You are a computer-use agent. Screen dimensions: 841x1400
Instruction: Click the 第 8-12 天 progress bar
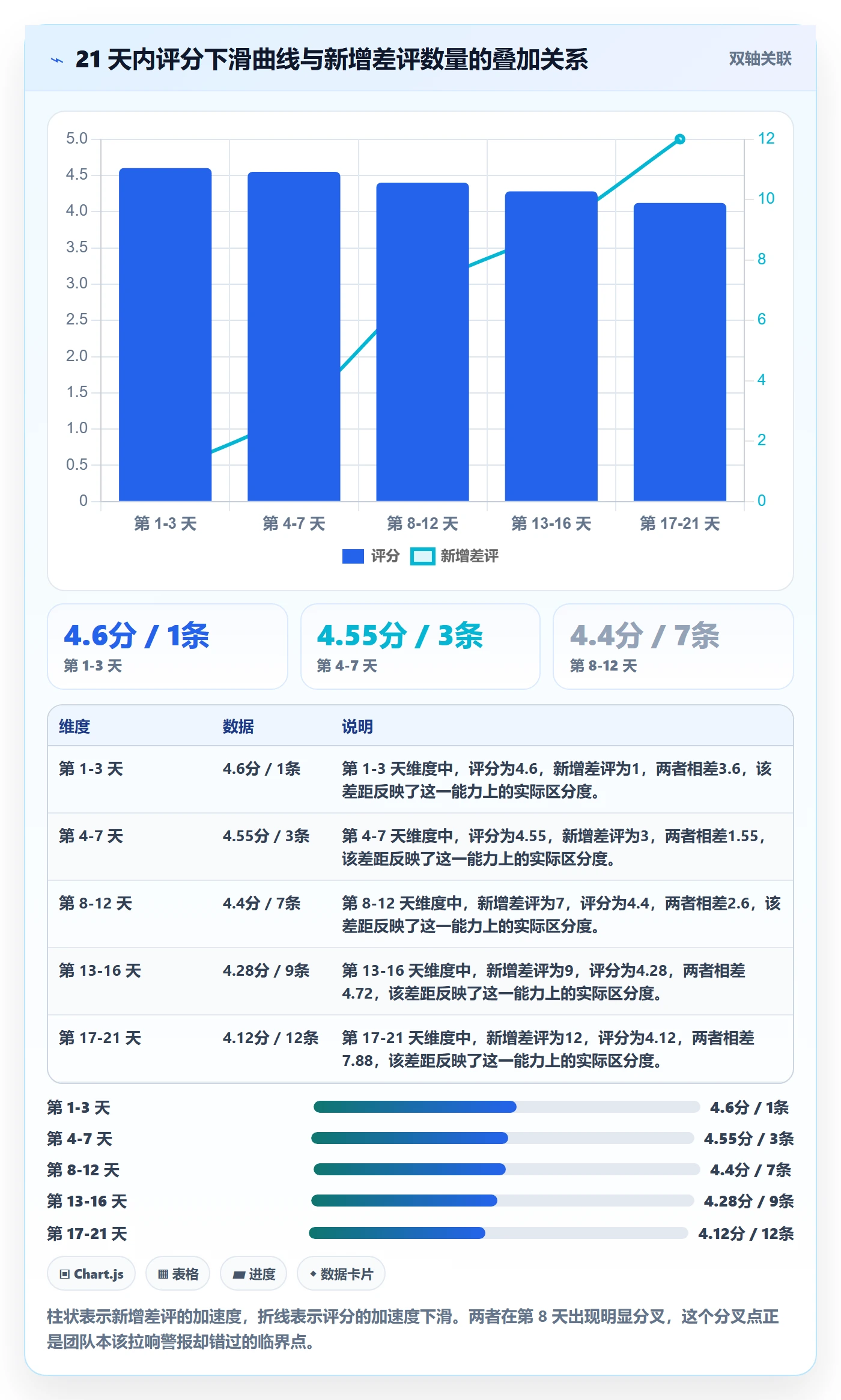506,1169
